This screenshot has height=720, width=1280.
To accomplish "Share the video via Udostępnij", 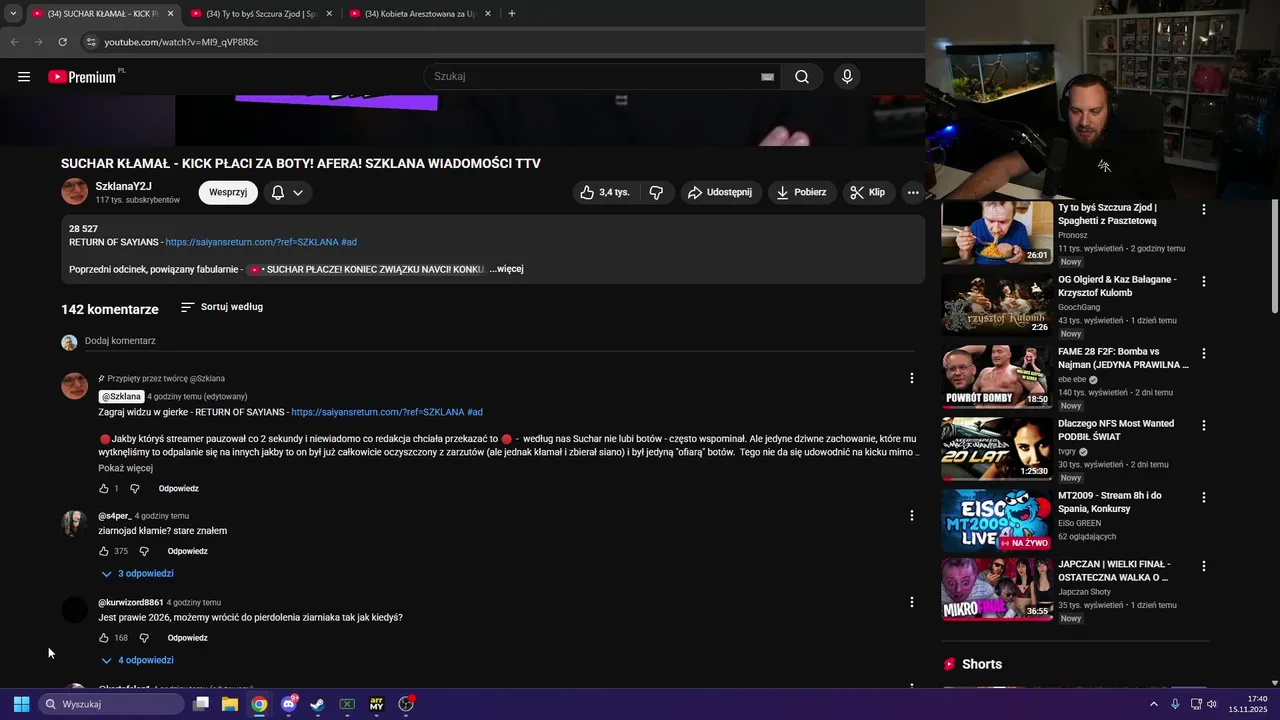I will point(722,192).
